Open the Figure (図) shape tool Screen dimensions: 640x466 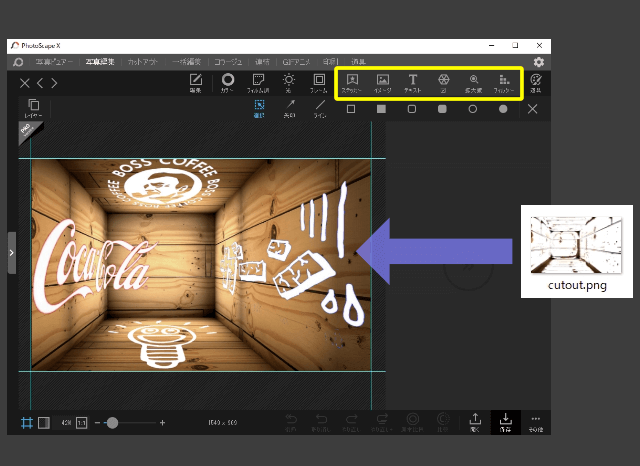tap(443, 83)
